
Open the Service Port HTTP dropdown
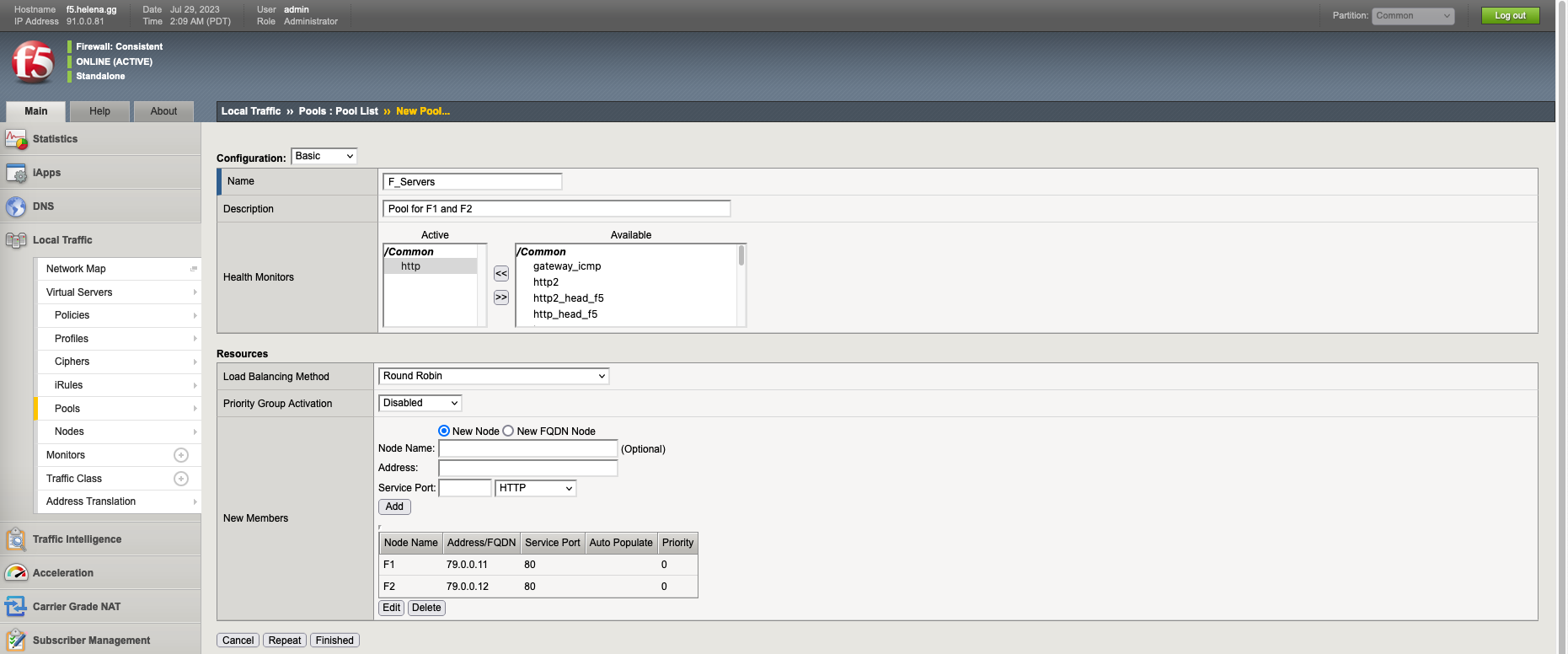535,488
